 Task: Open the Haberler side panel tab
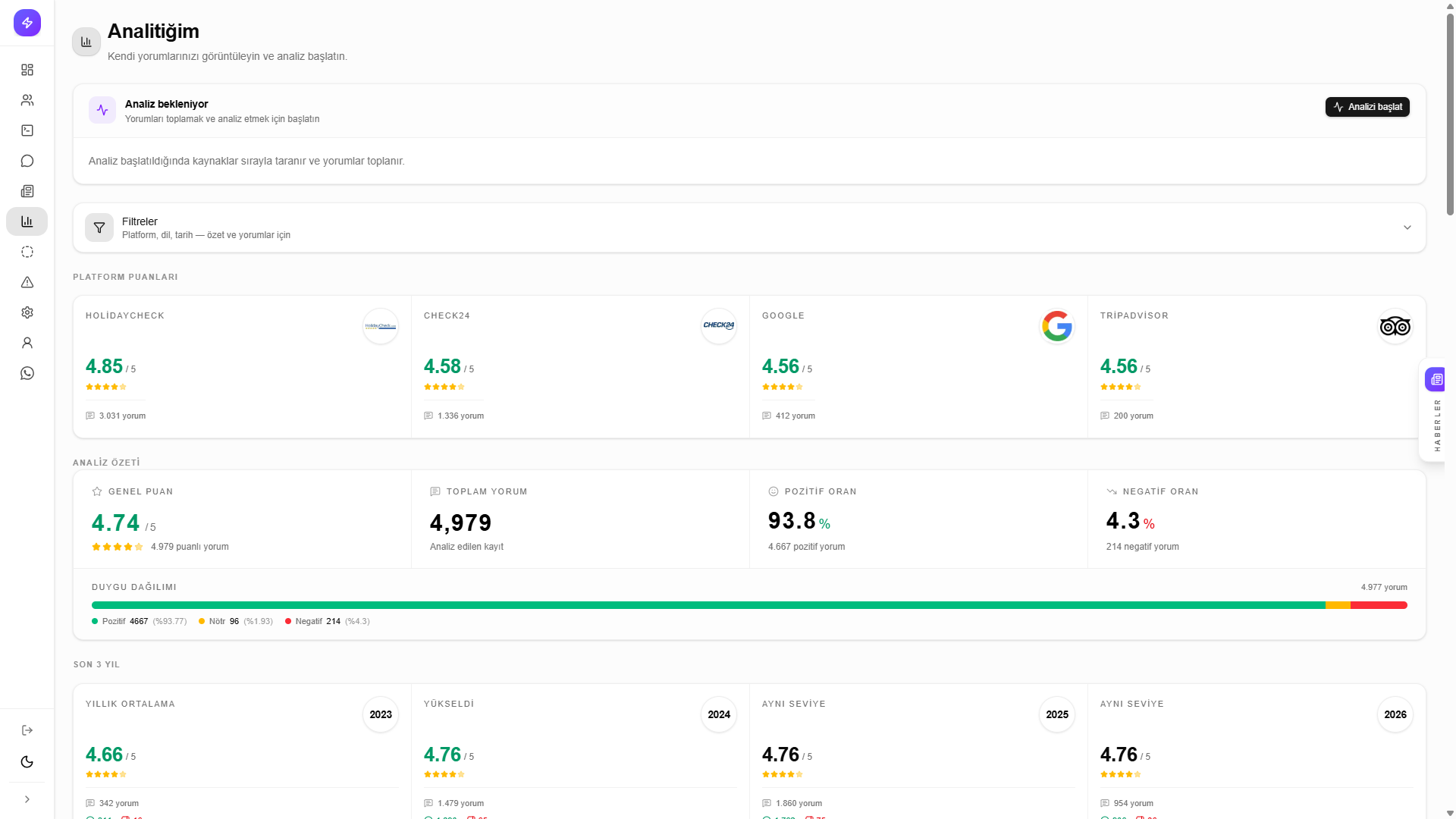[x=1433, y=410]
